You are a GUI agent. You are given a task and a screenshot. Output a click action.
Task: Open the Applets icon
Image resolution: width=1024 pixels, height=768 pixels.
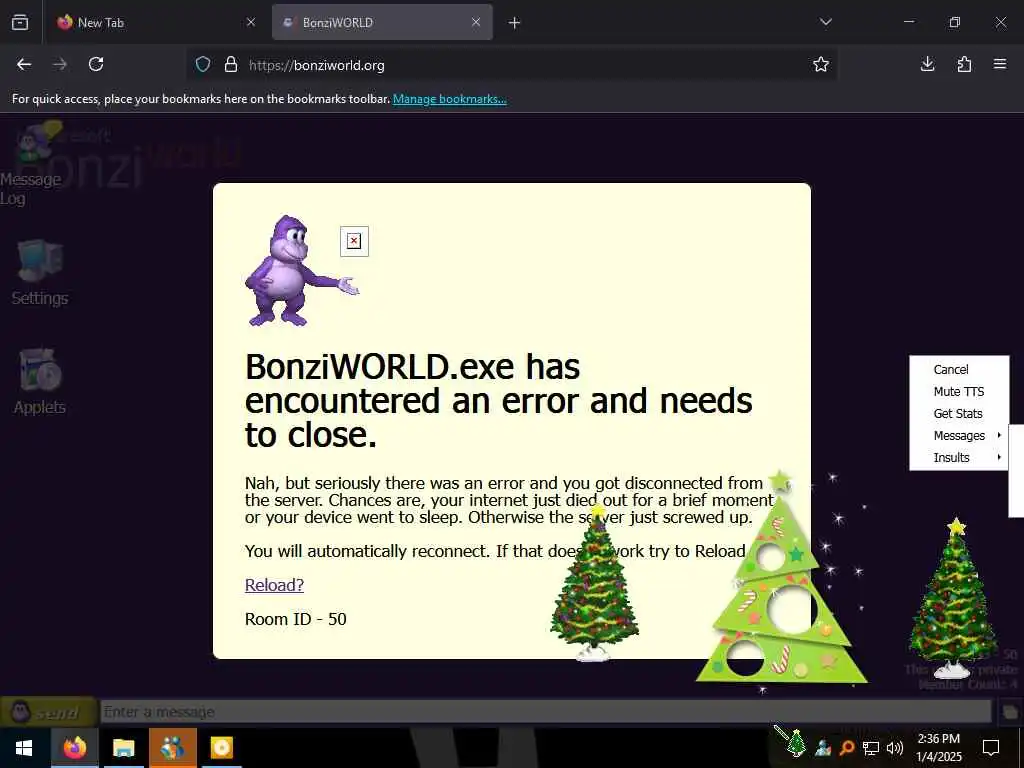[40, 382]
